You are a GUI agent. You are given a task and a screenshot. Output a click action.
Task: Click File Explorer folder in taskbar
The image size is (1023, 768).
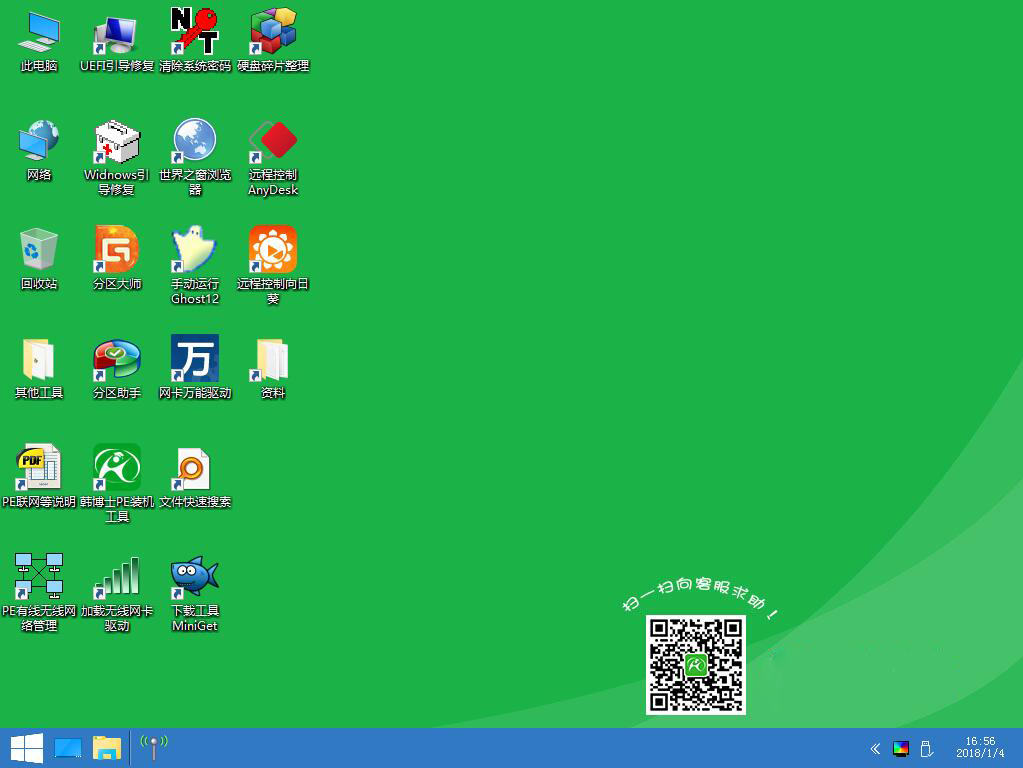click(x=107, y=747)
